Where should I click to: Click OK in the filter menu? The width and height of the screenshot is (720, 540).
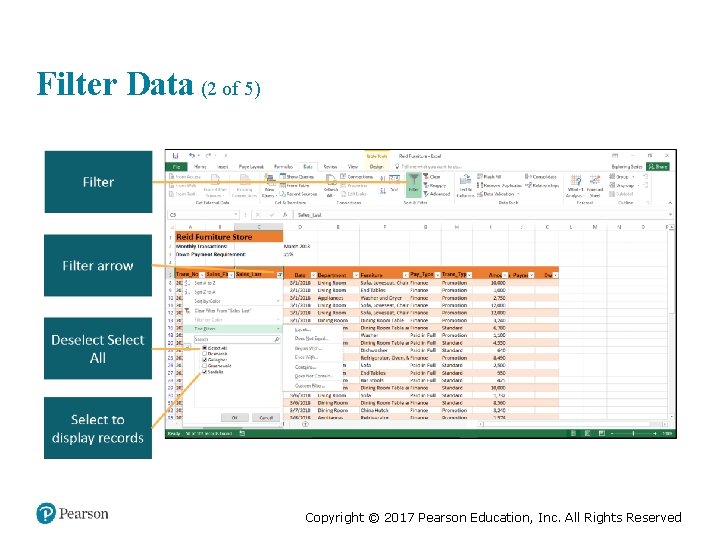point(235,417)
